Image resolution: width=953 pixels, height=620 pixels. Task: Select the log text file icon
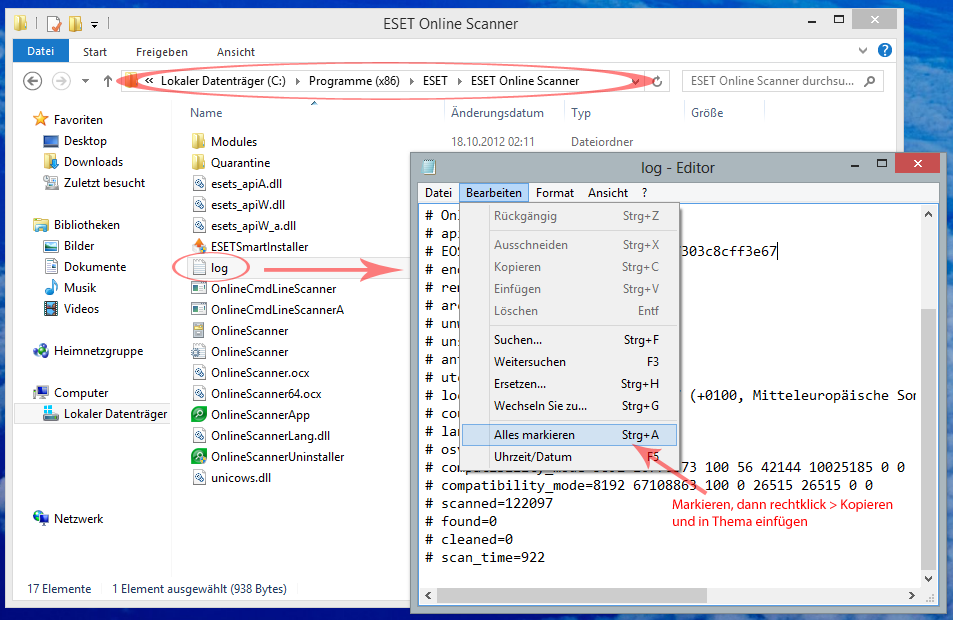(x=199, y=267)
